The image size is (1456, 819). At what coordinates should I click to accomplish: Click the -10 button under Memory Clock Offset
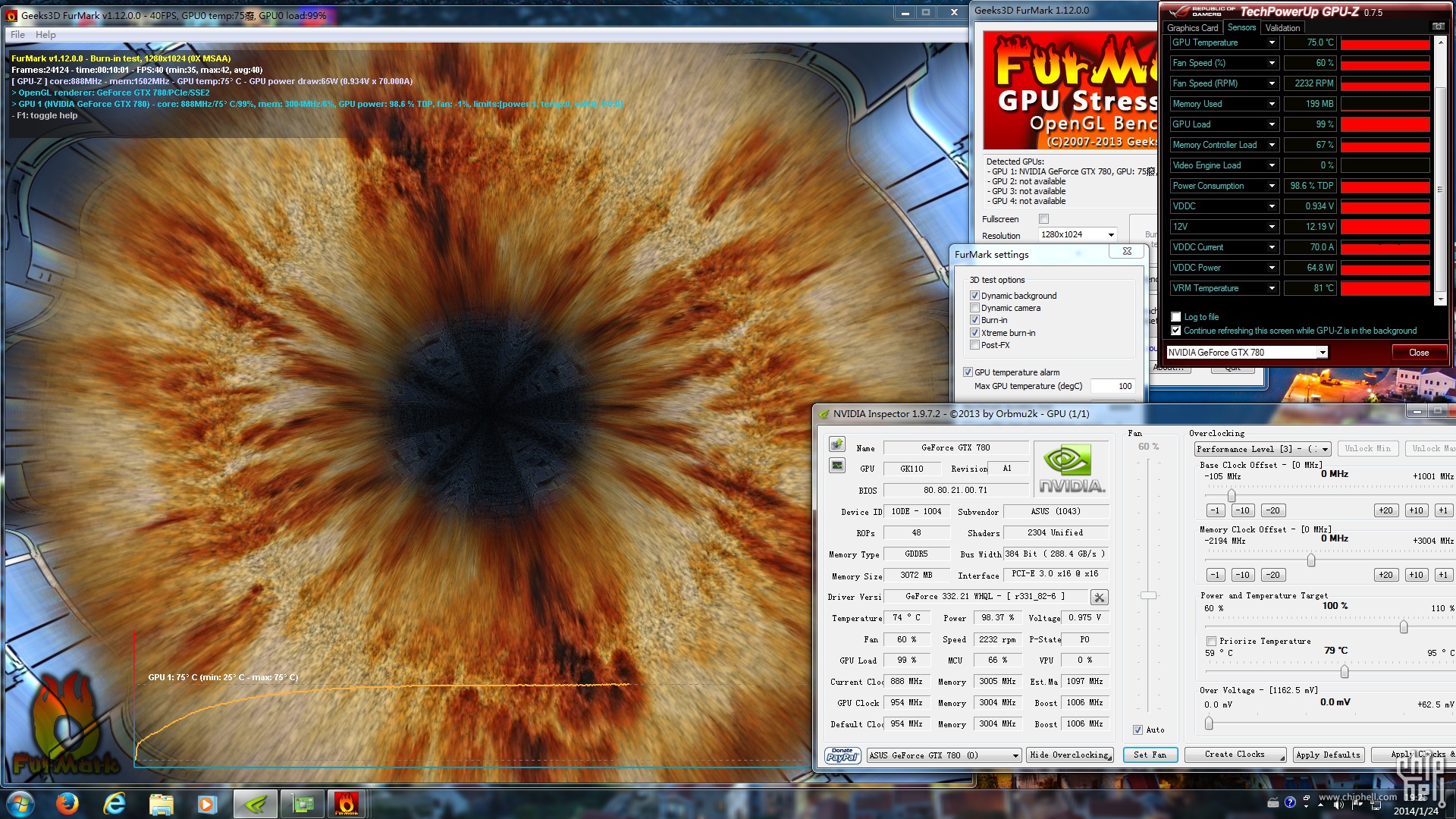click(x=1242, y=576)
